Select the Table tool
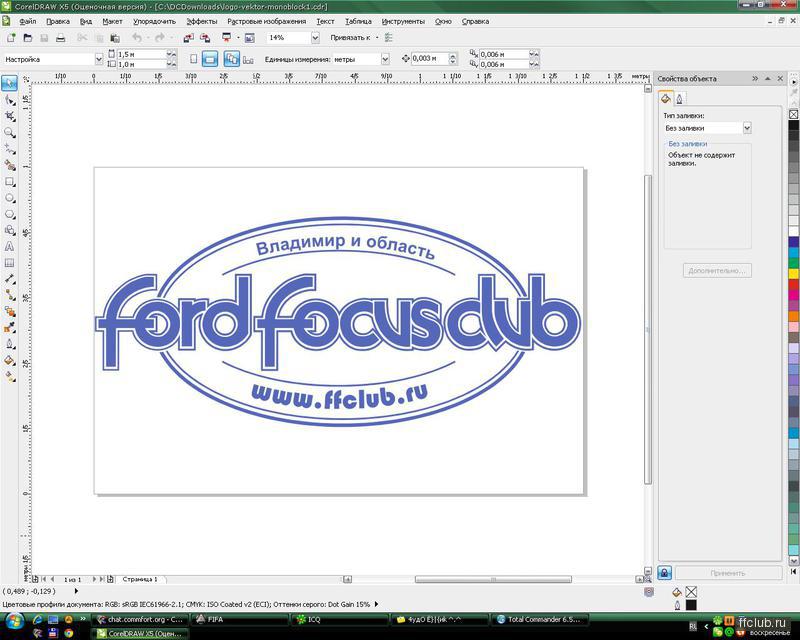Image resolution: width=800 pixels, height=640 pixels. 9,263
